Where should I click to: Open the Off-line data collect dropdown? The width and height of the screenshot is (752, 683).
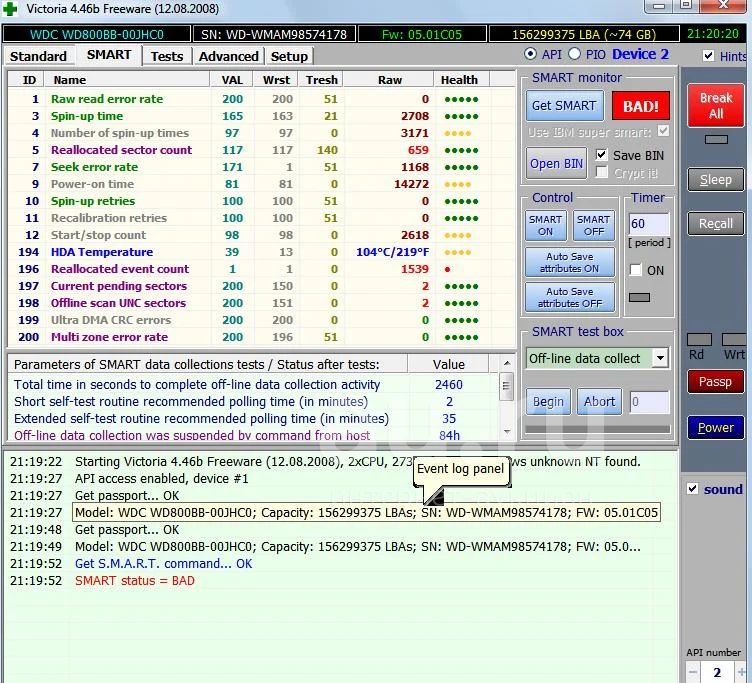[x=660, y=358]
